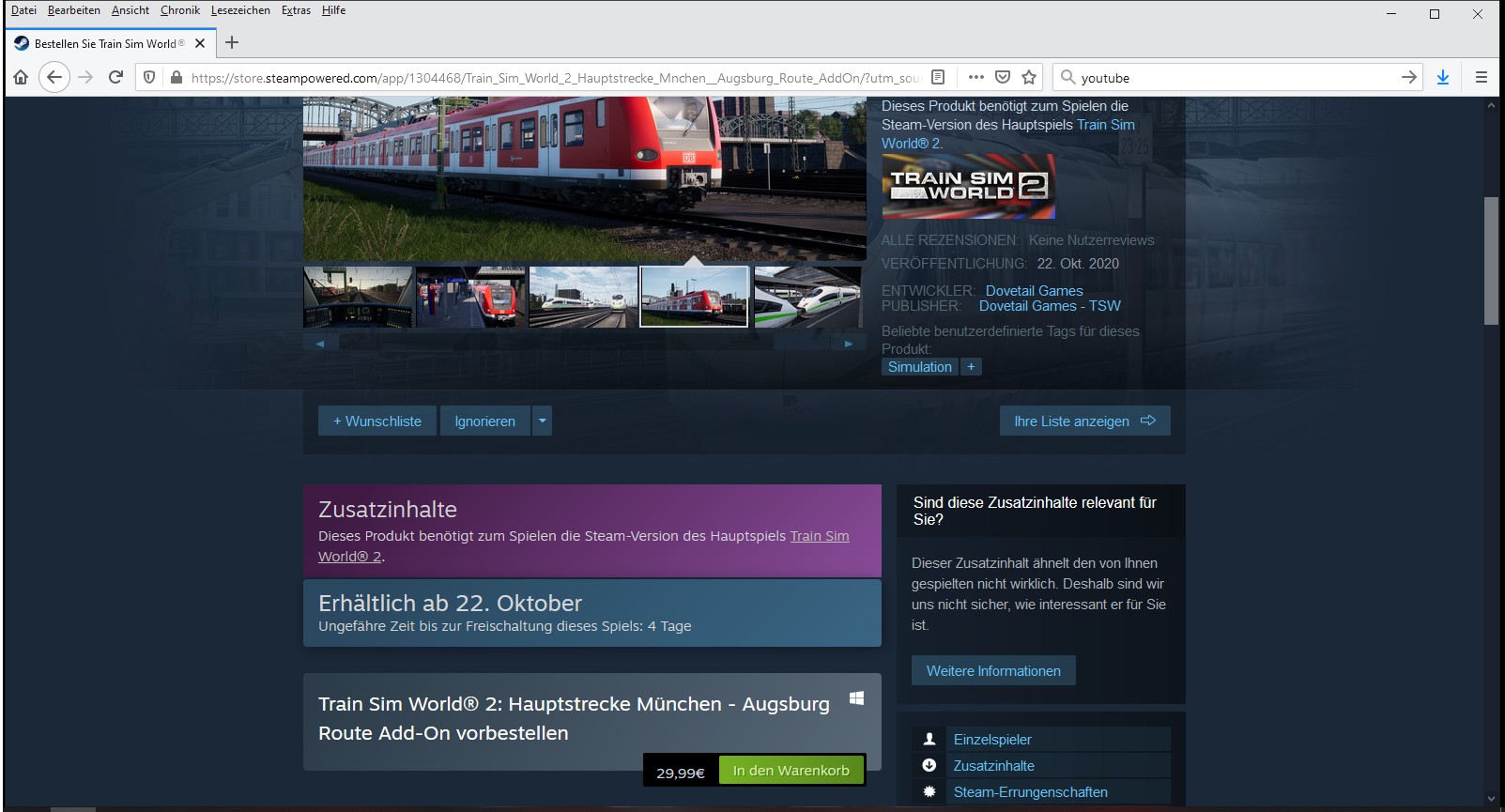Click the 29,99€ price label
The height and width of the screenshot is (812, 1505).
click(681, 773)
